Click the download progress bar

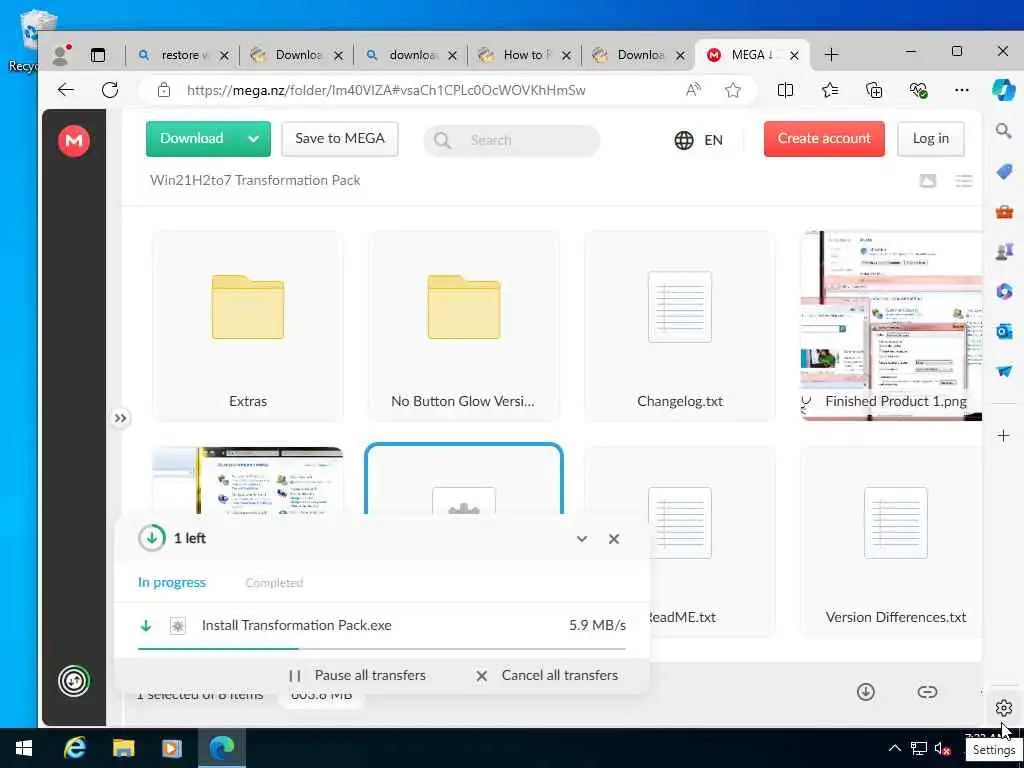pyautogui.click(x=382, y=648)
